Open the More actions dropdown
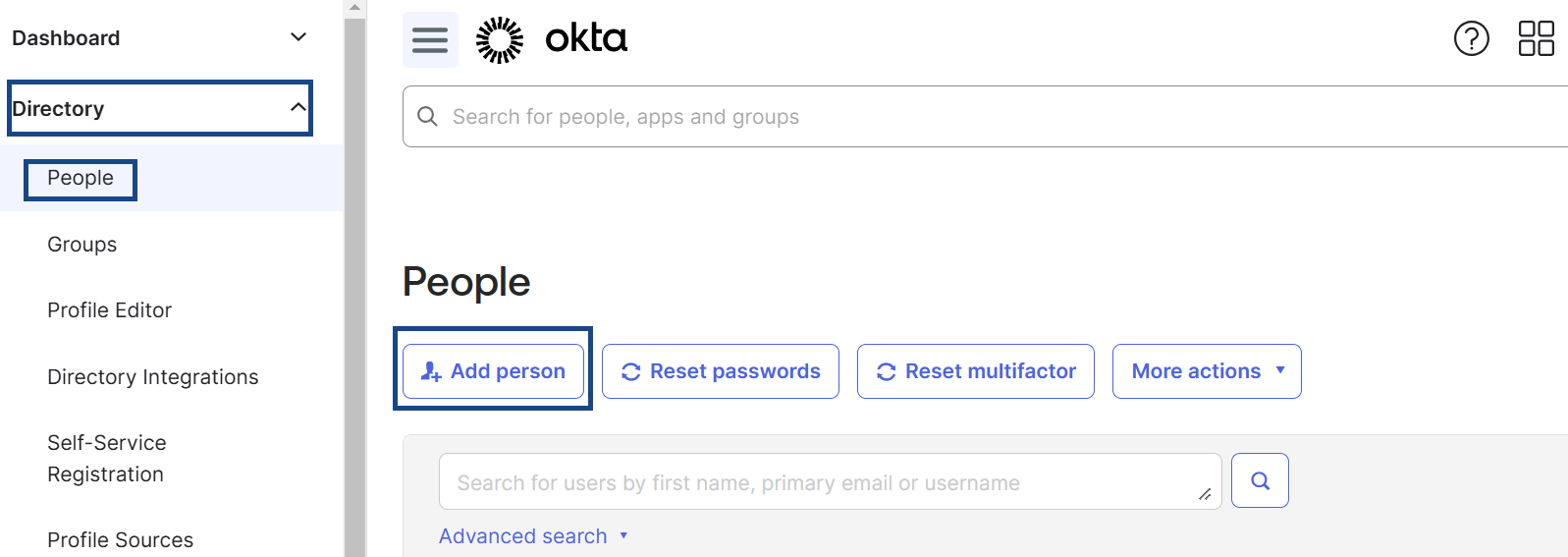The height and width of the screenshot is (557, 1568). pos(1206,371)
